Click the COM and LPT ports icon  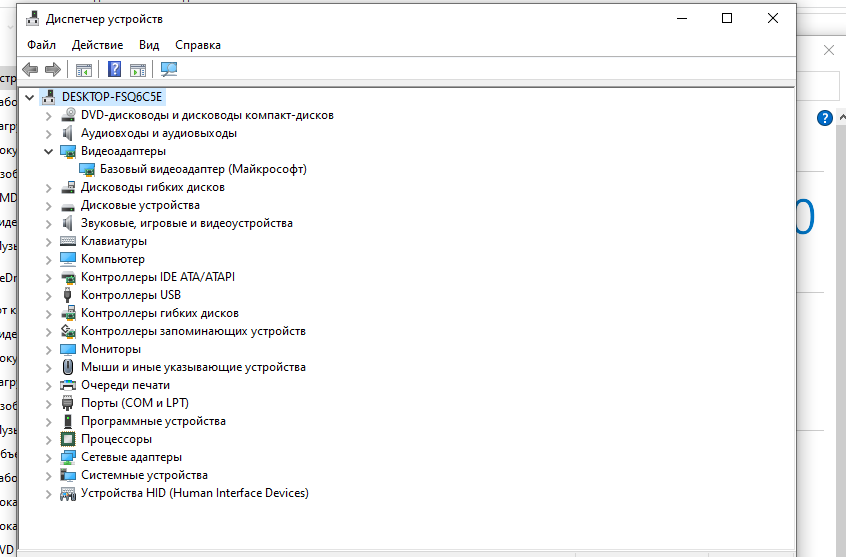click(68, 403)
